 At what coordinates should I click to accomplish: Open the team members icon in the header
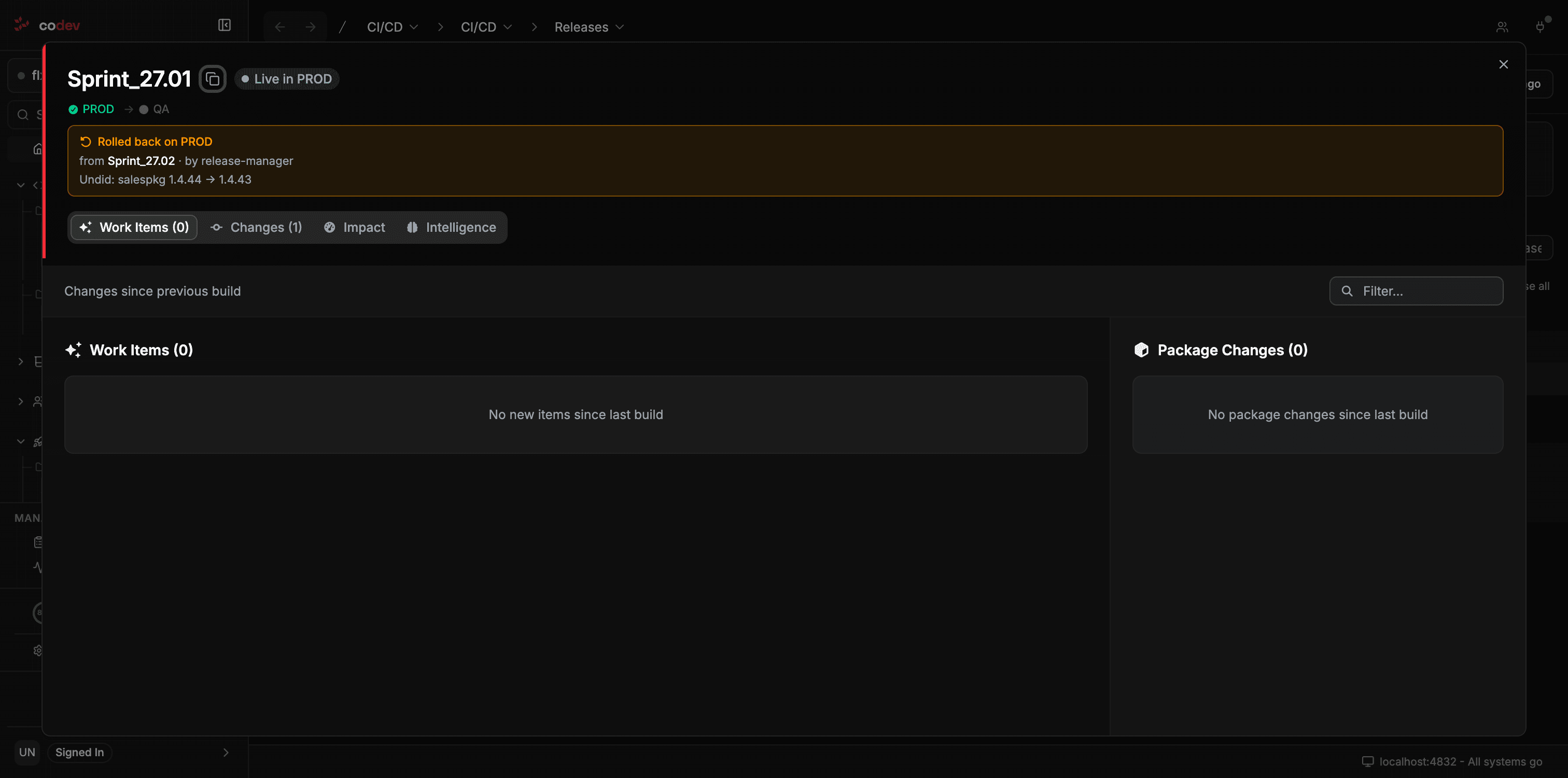1502,27
